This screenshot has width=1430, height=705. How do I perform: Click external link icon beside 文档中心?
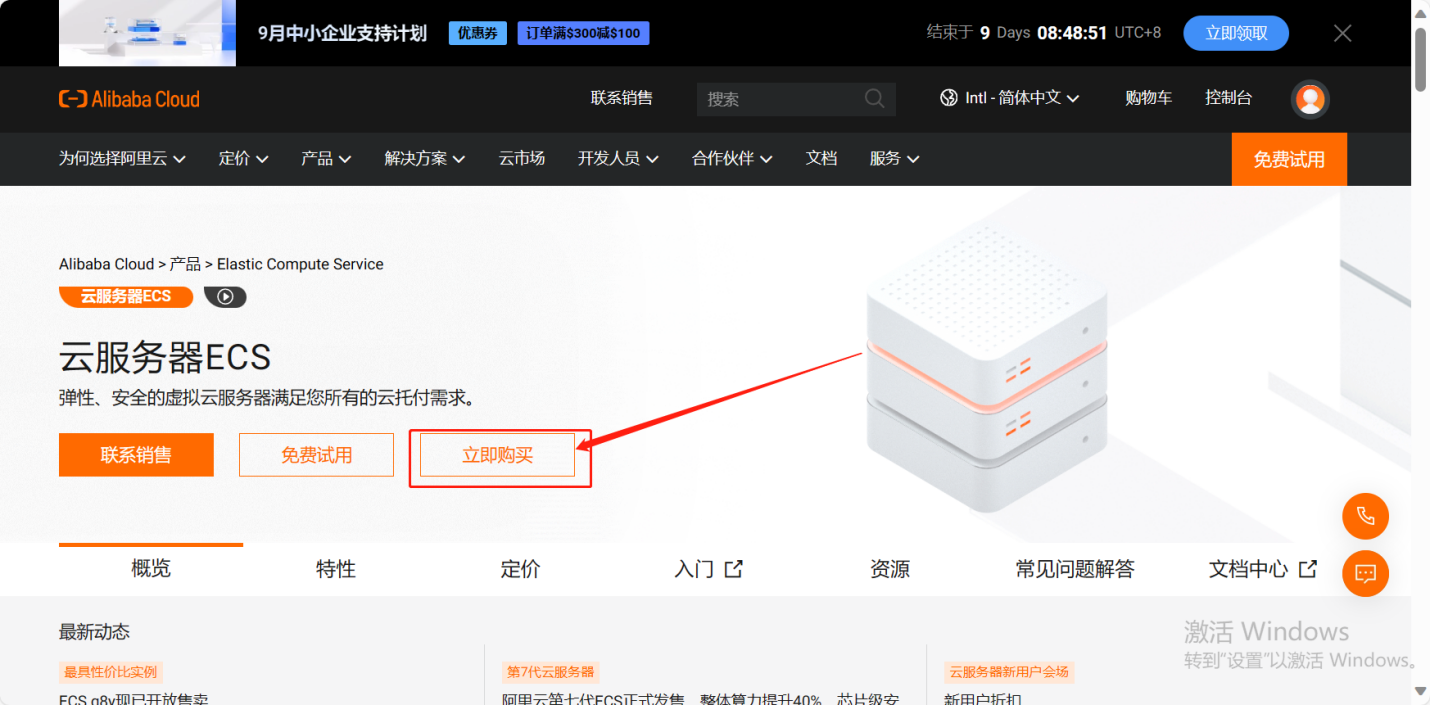point(1308,569)
